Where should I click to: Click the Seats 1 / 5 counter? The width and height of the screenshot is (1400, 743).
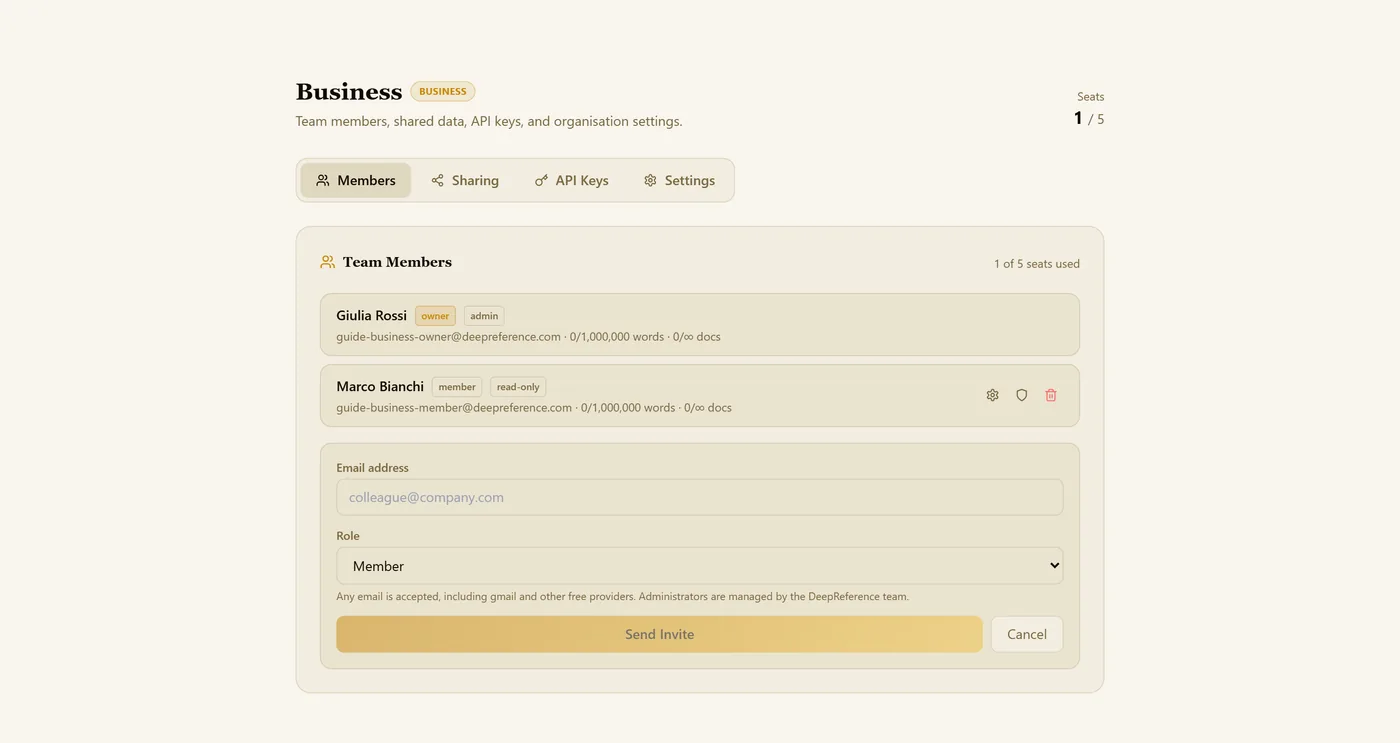[x=1089, y=109]
